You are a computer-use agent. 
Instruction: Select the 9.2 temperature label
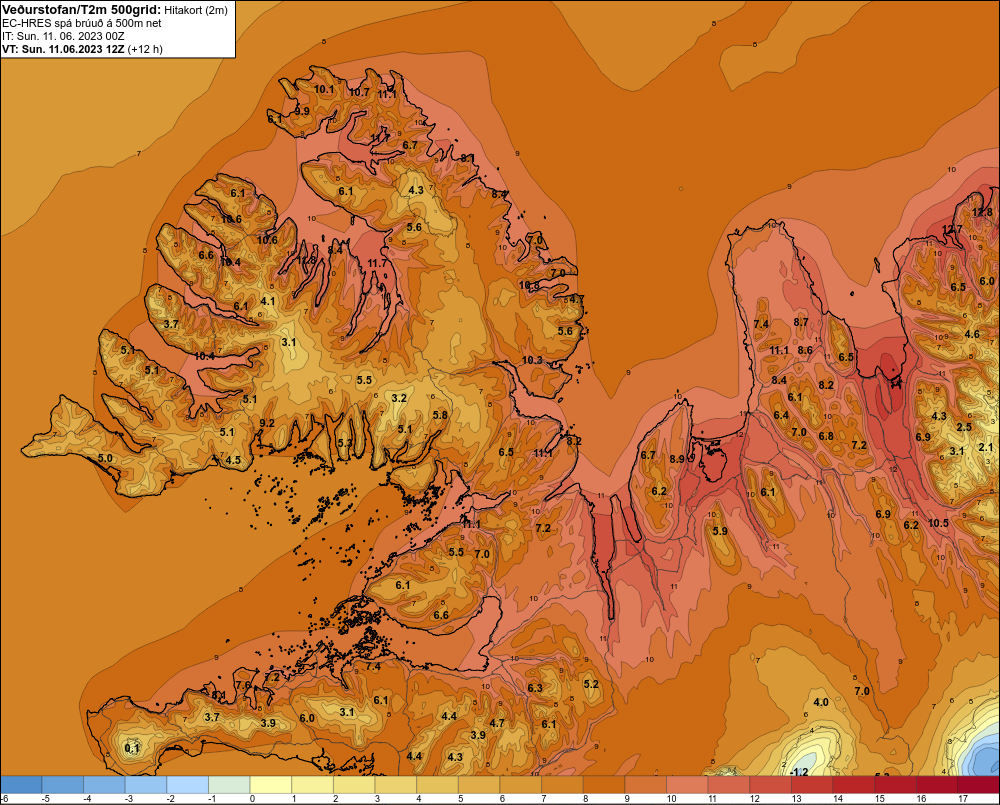[267, 423]
